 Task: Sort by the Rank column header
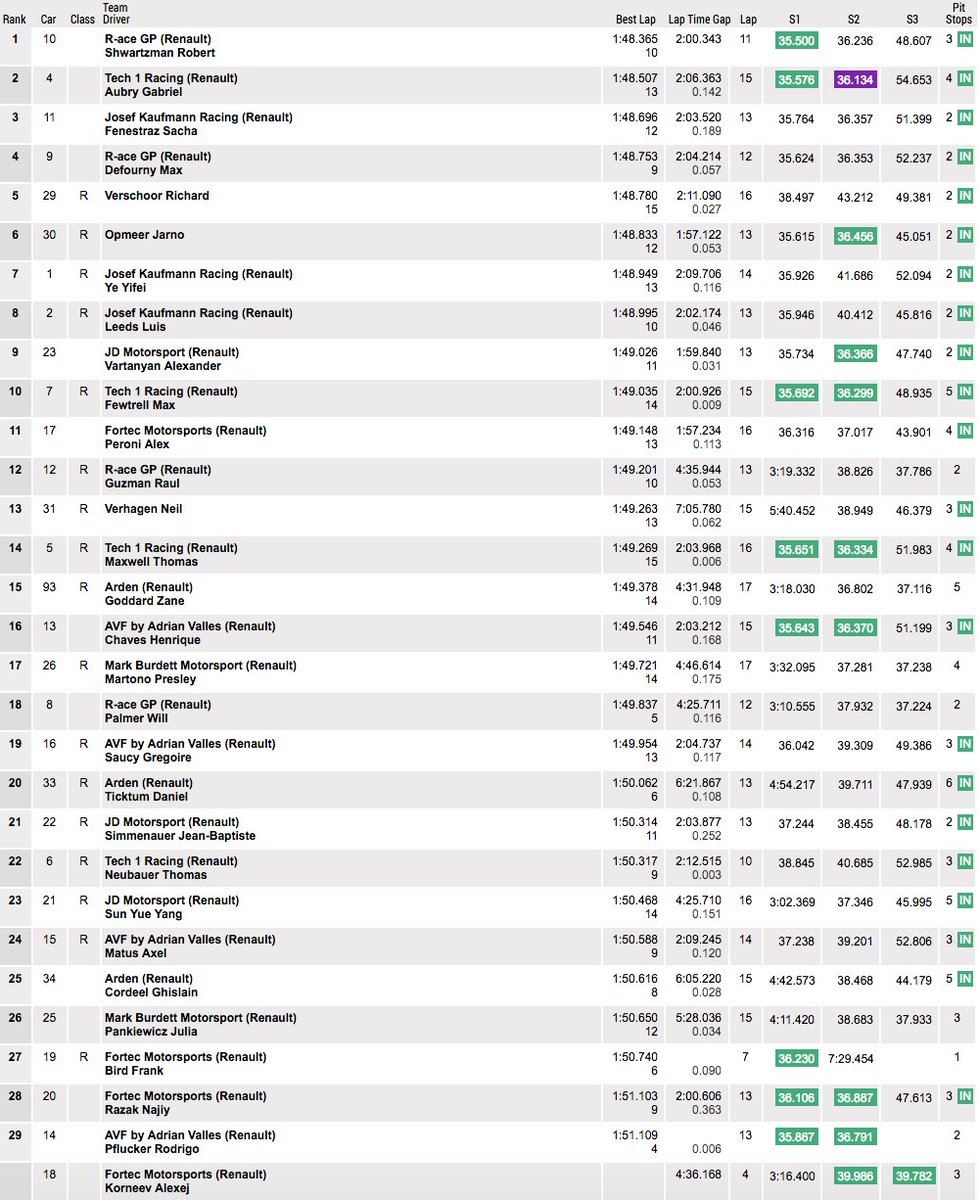(15, 19)
